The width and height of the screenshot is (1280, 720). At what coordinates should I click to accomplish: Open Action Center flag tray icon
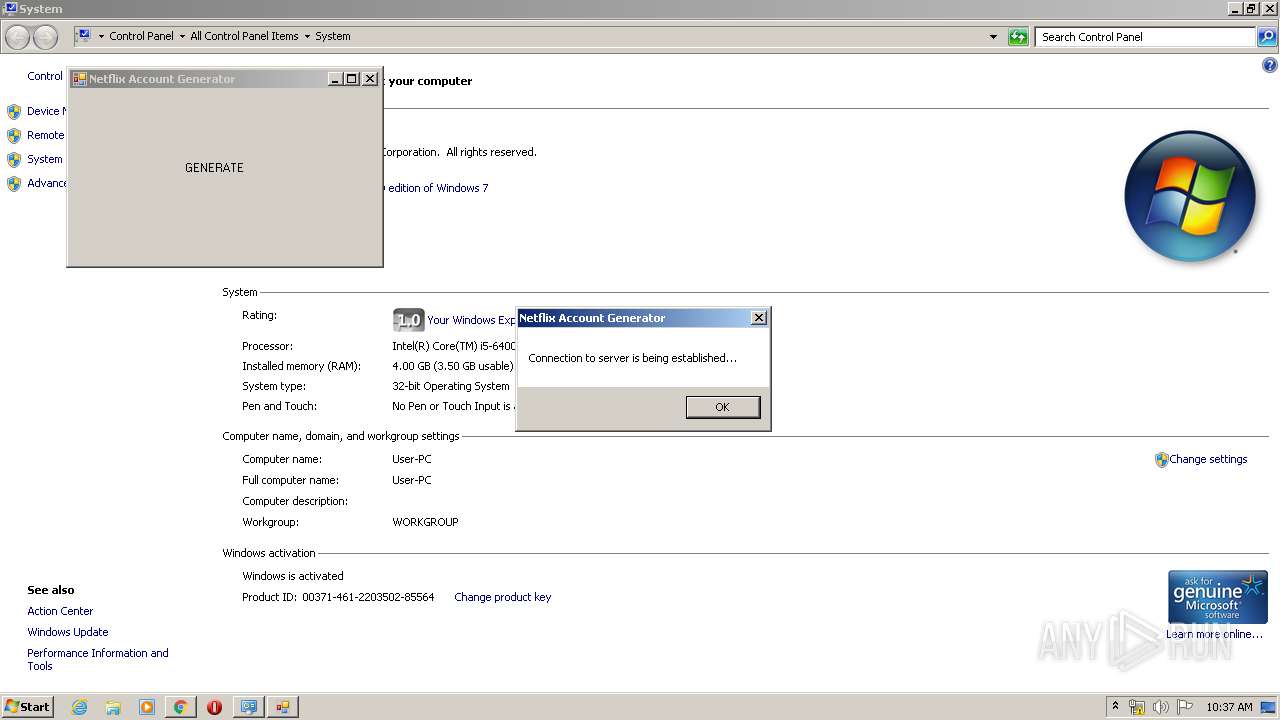(1184, 707)
